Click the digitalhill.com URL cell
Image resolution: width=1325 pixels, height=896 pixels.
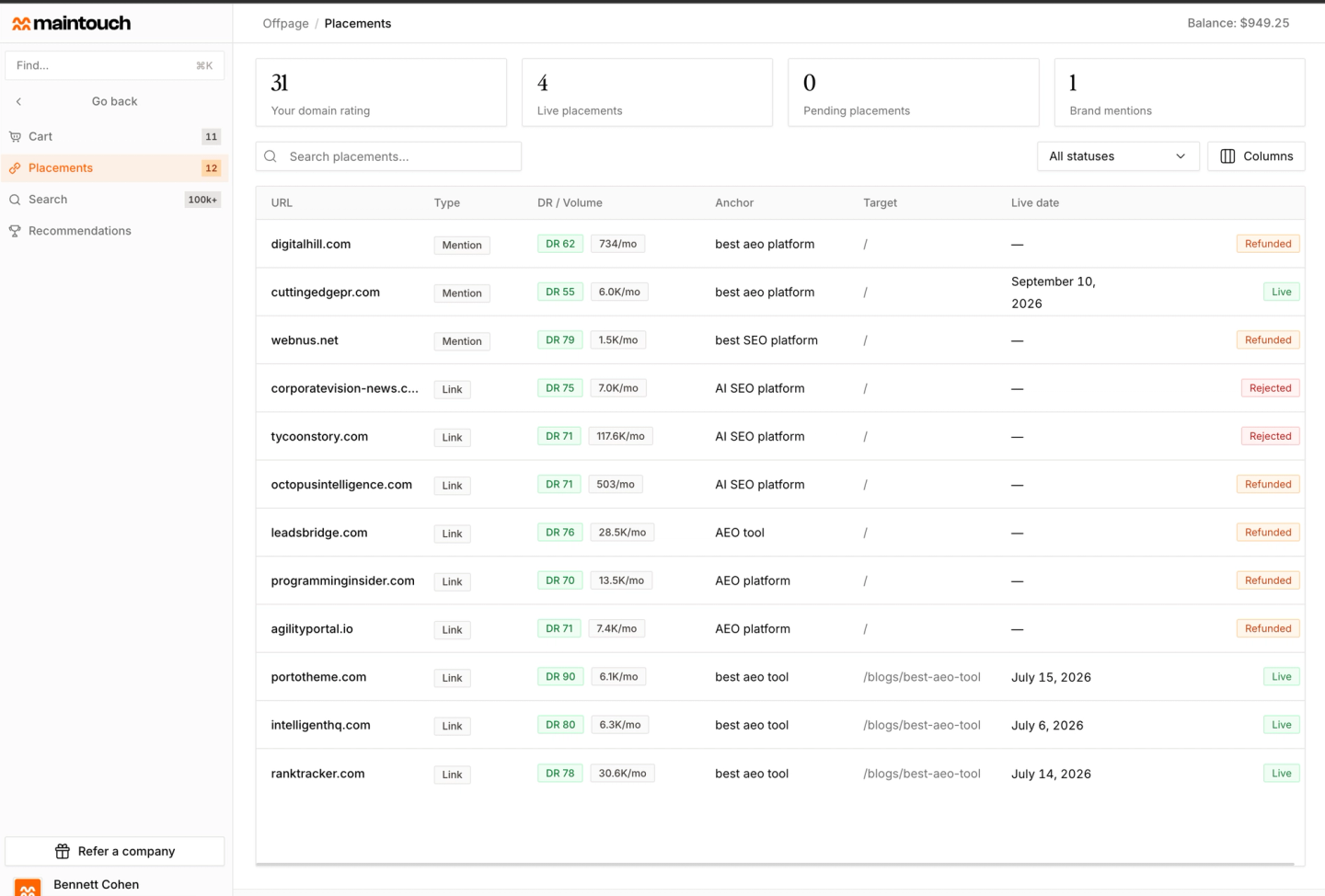[311, 244]
